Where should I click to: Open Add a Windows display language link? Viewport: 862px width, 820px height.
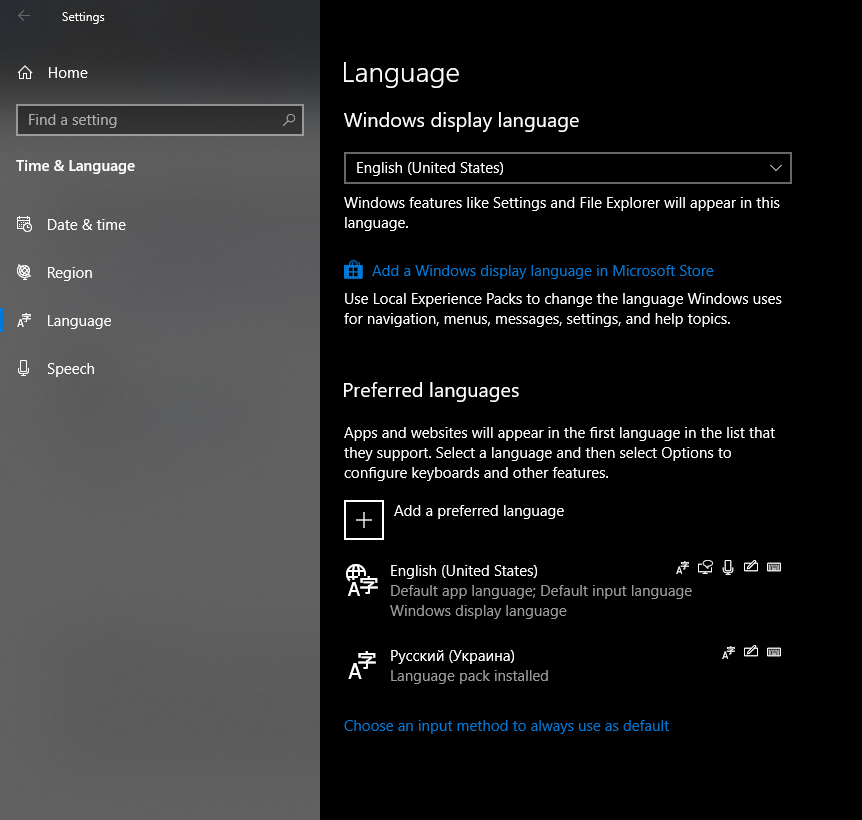tap(543, 270)
